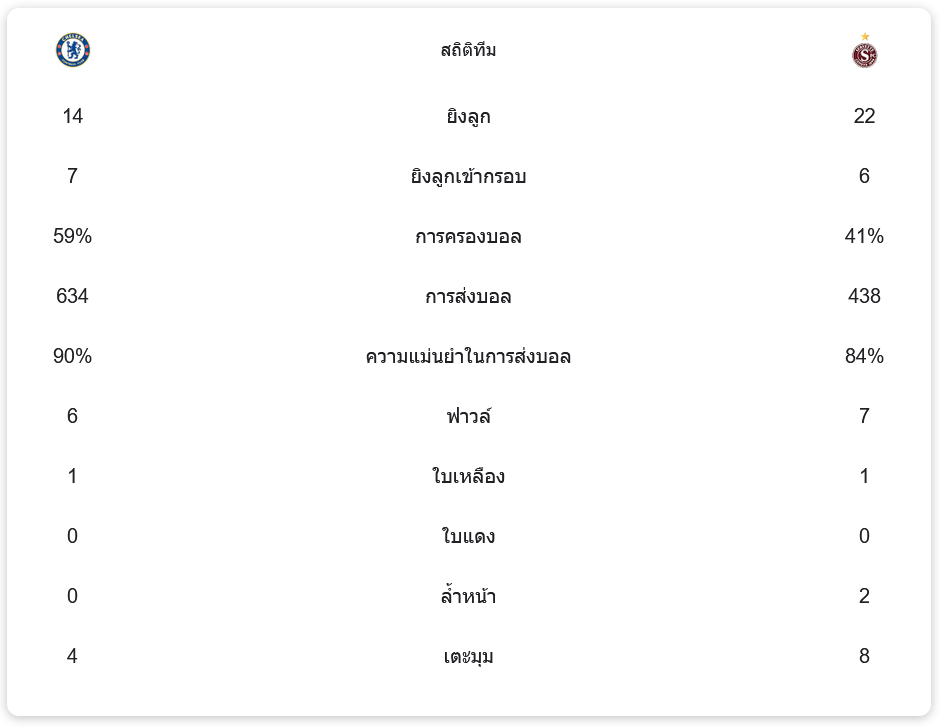Click the ล้ำหน้า offside label
940x727 pixels.
468,597
